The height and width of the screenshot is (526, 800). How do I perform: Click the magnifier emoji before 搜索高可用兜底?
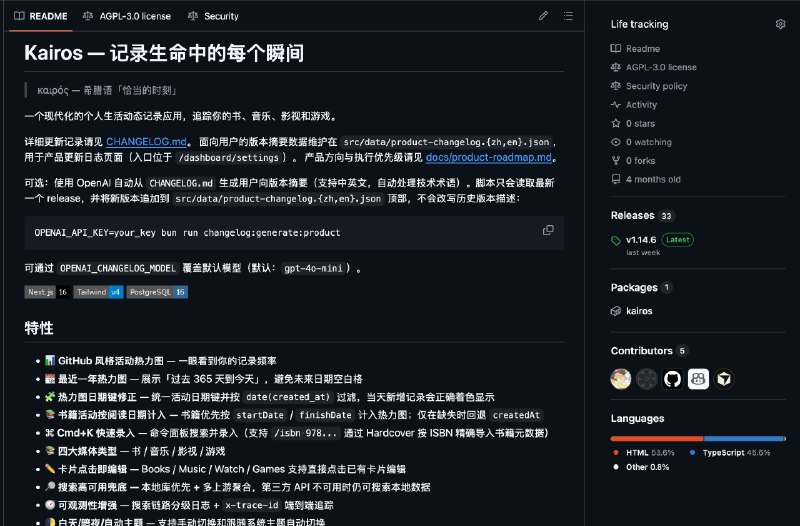50,487
